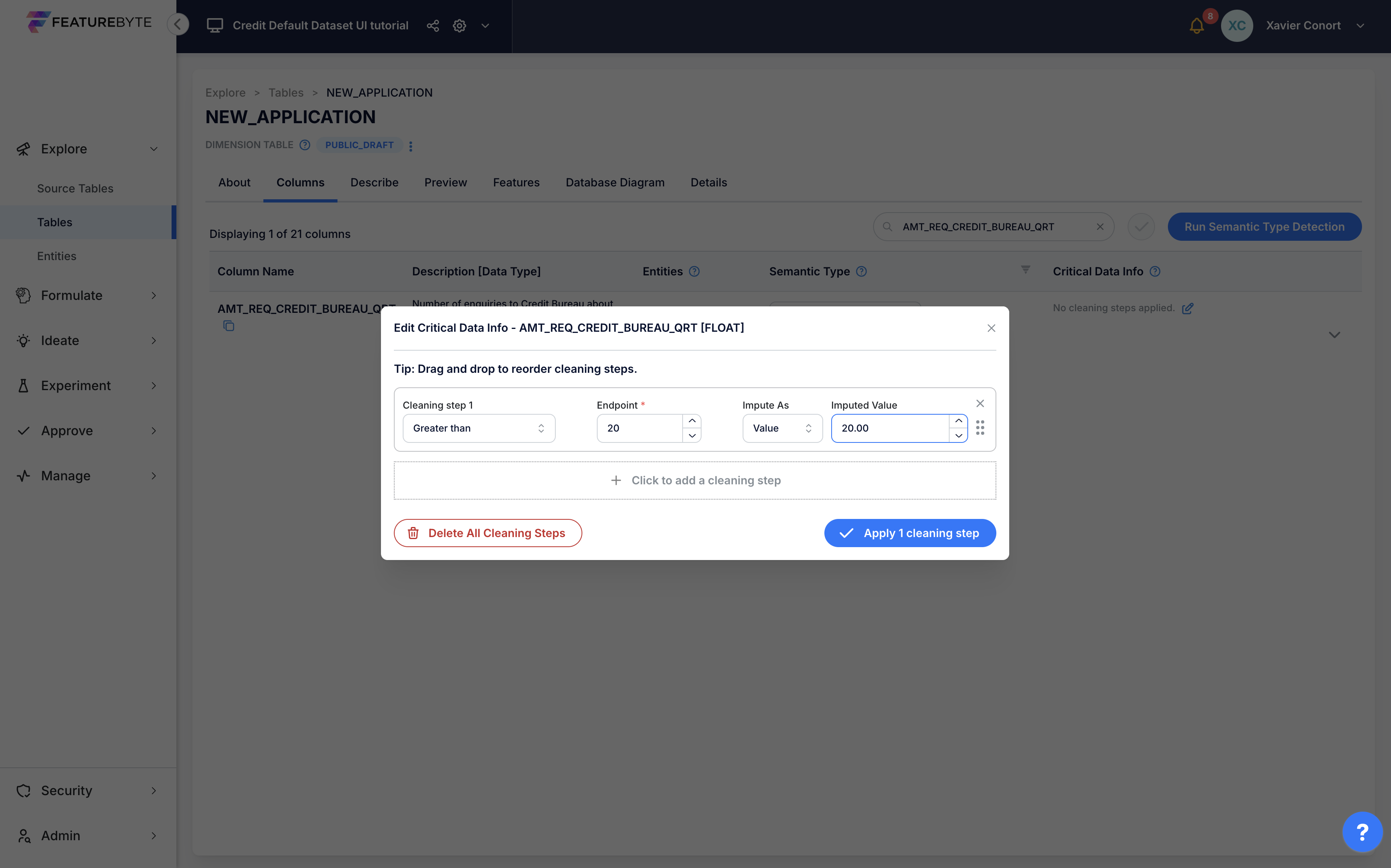Image resolution: width=1391 pixels, height=868 pixels.
Task: Expand the Experiment section
Action: (x=153, y=386)
